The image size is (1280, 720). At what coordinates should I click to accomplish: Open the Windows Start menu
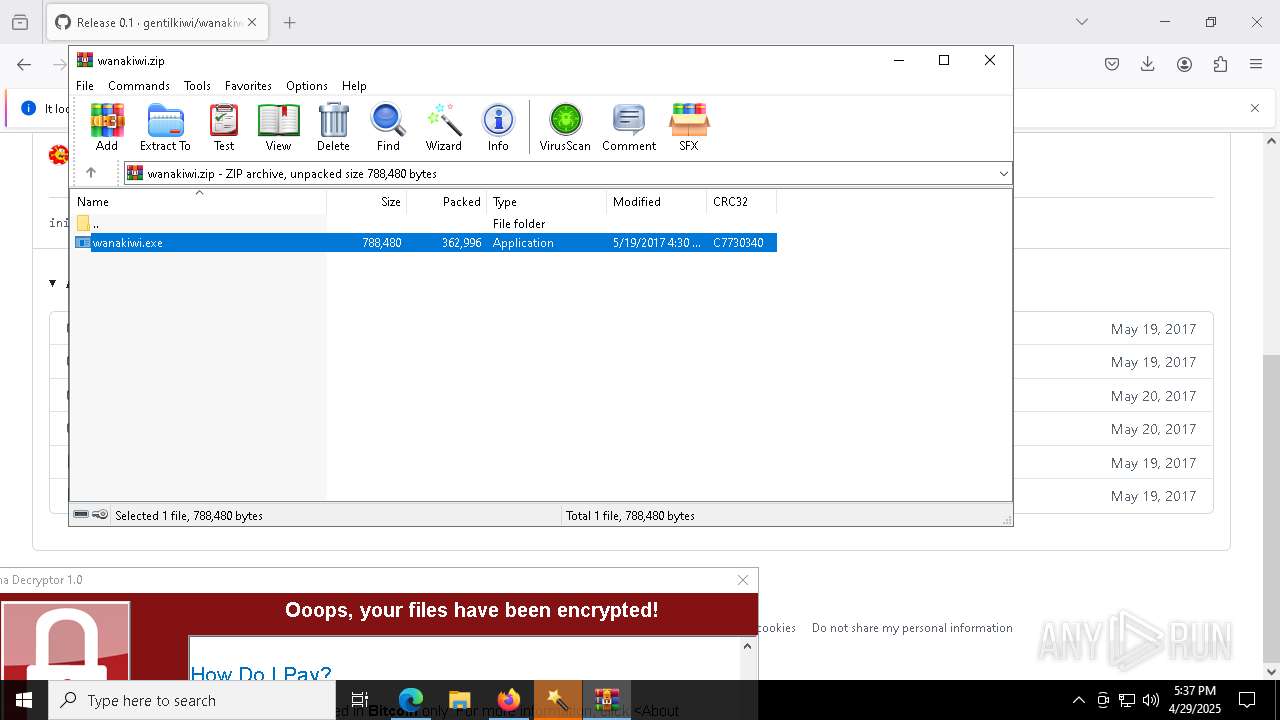point(23,700)
